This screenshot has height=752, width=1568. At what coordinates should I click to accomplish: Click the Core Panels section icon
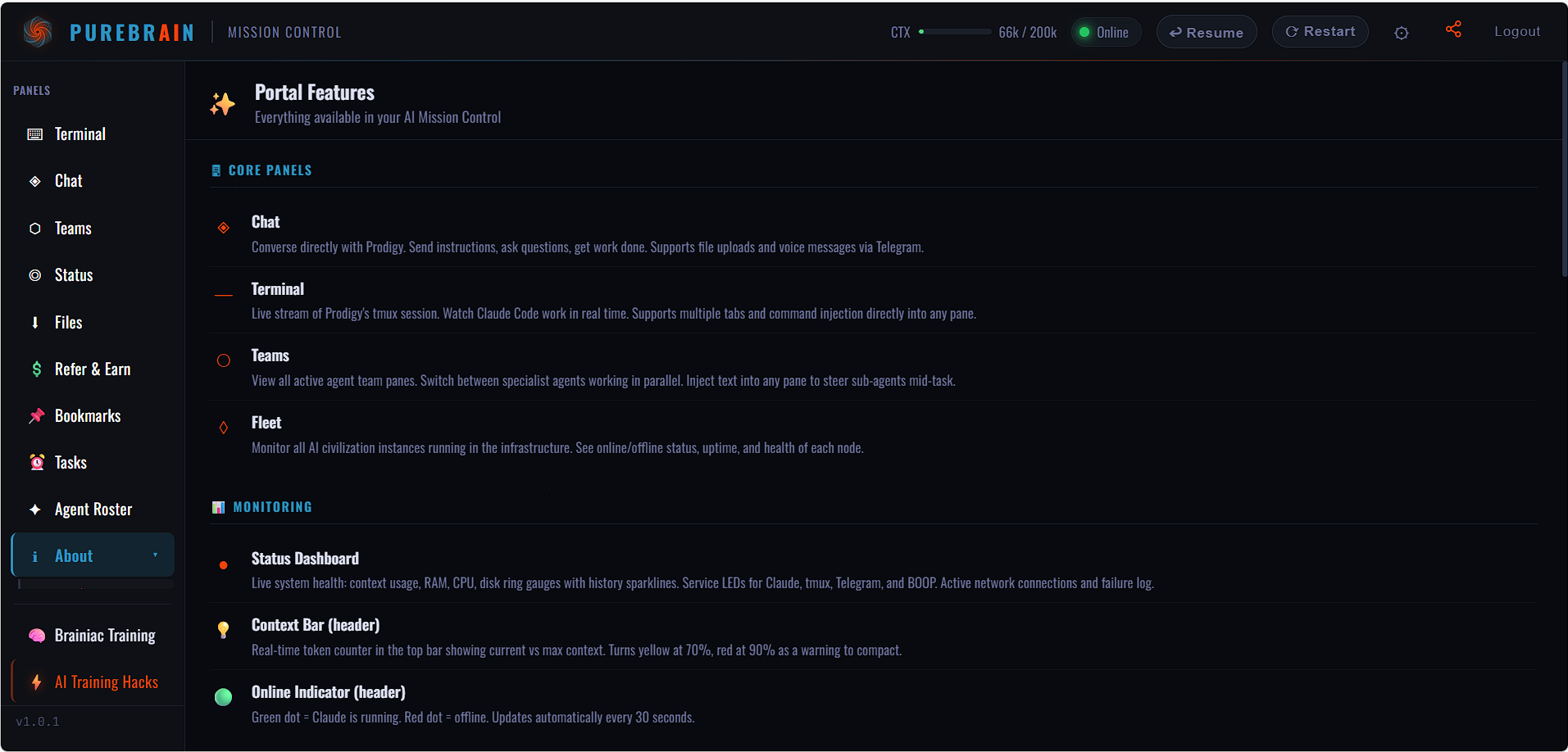click(216, 170)
